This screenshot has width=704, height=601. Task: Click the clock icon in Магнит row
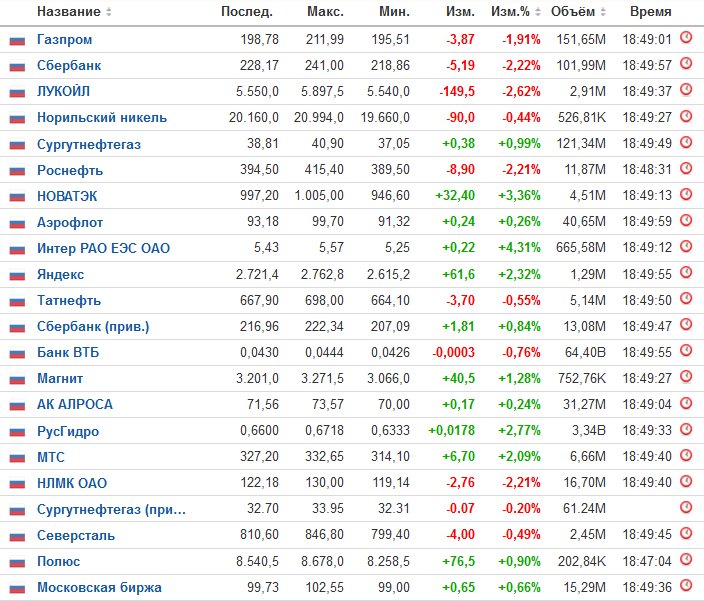[686, 376]
